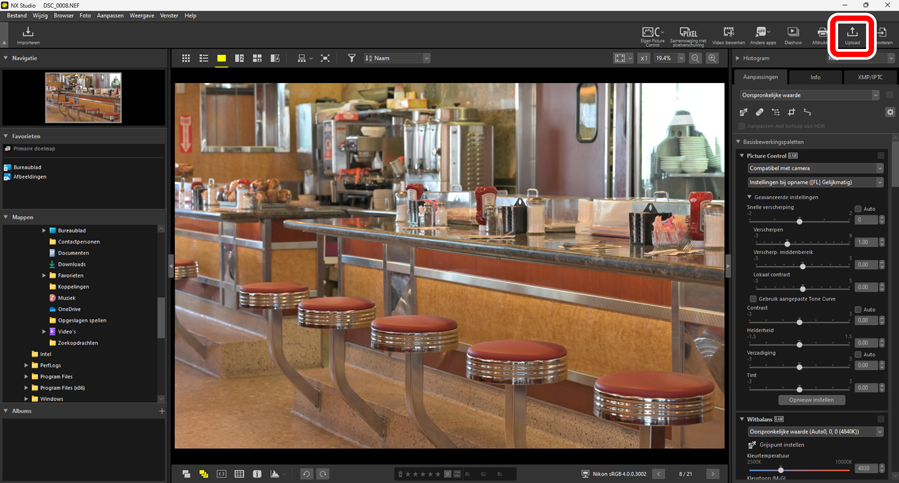Start a slideshow with the Diashow icon

pyautogui.click(x=792, y=35)
